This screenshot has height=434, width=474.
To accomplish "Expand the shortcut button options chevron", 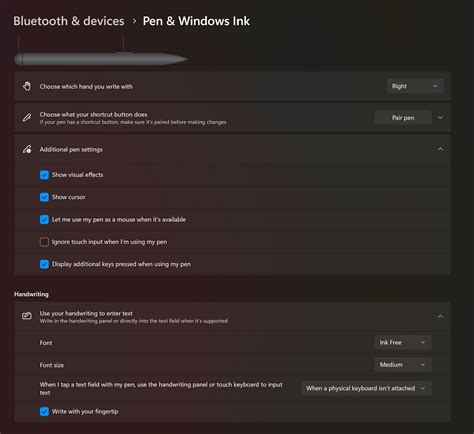I will click(440, 117).
